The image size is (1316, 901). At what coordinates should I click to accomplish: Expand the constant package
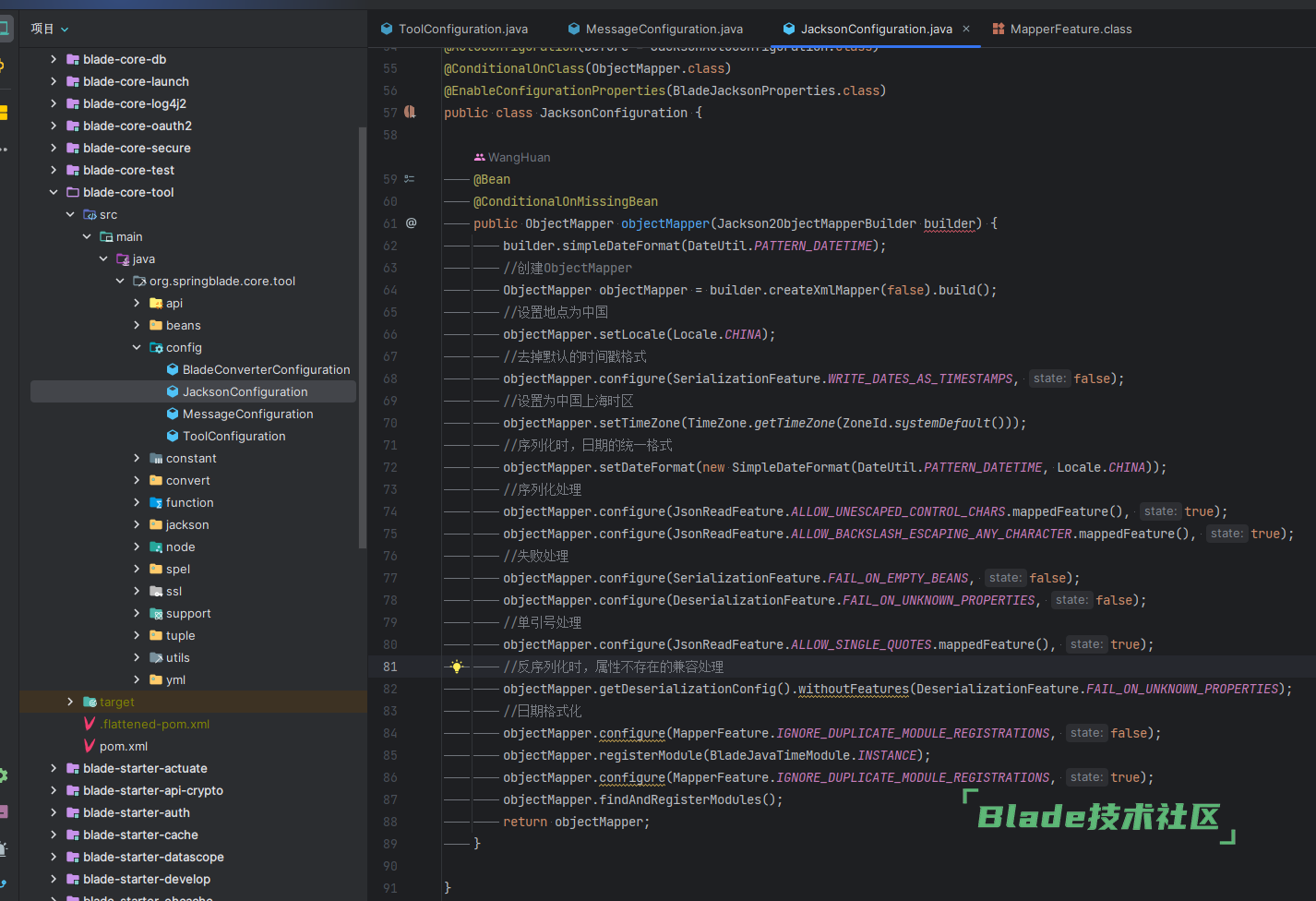click(x=137, y=458)
